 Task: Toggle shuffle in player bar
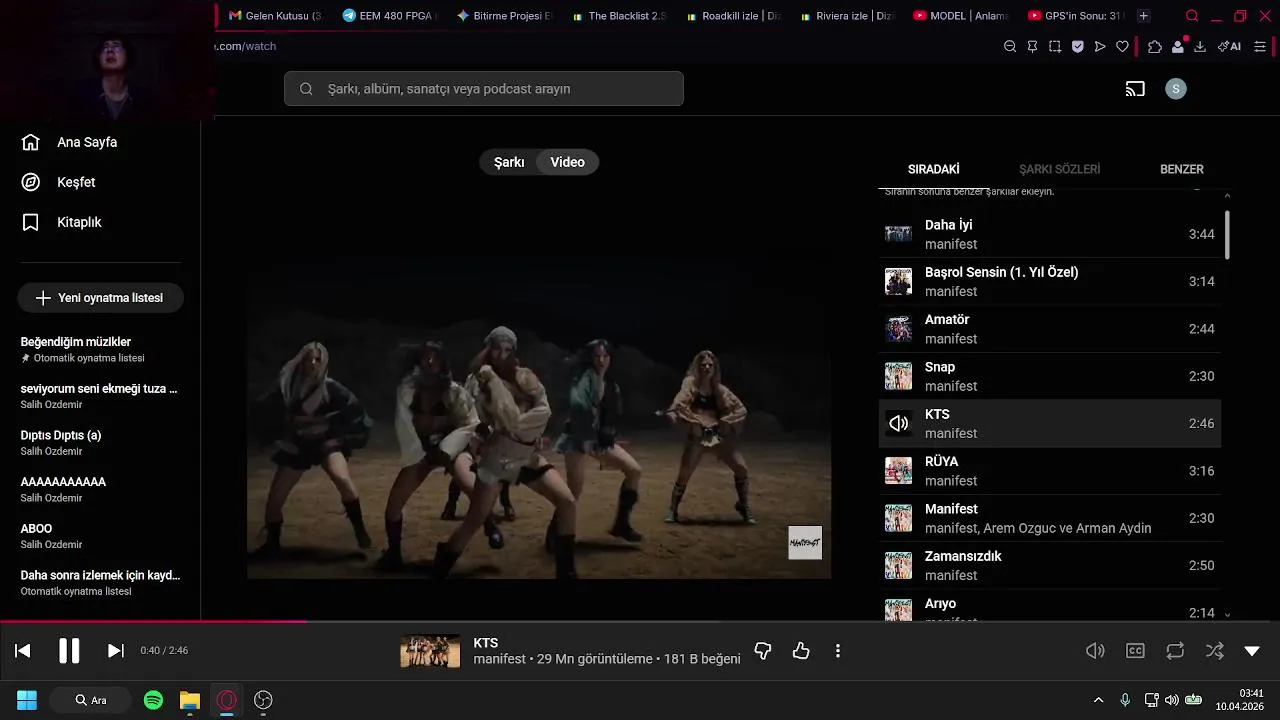[x=1214, y=651]
